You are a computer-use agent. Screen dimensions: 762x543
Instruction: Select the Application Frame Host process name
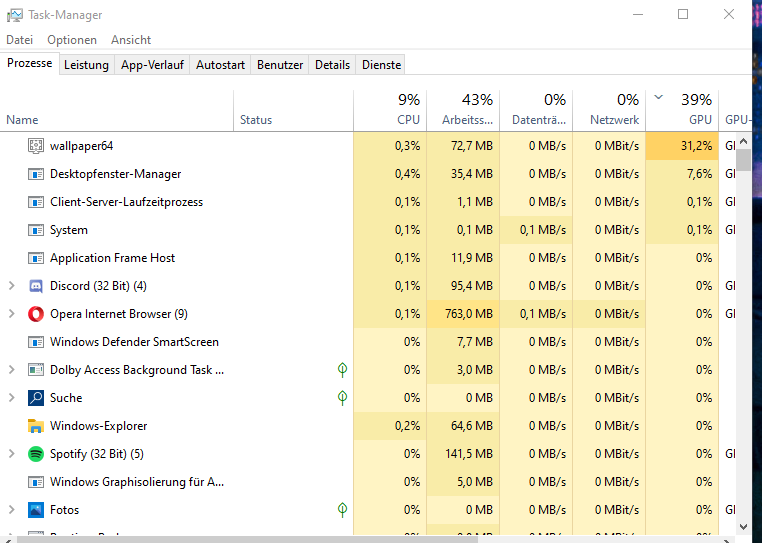coord(112,258)
